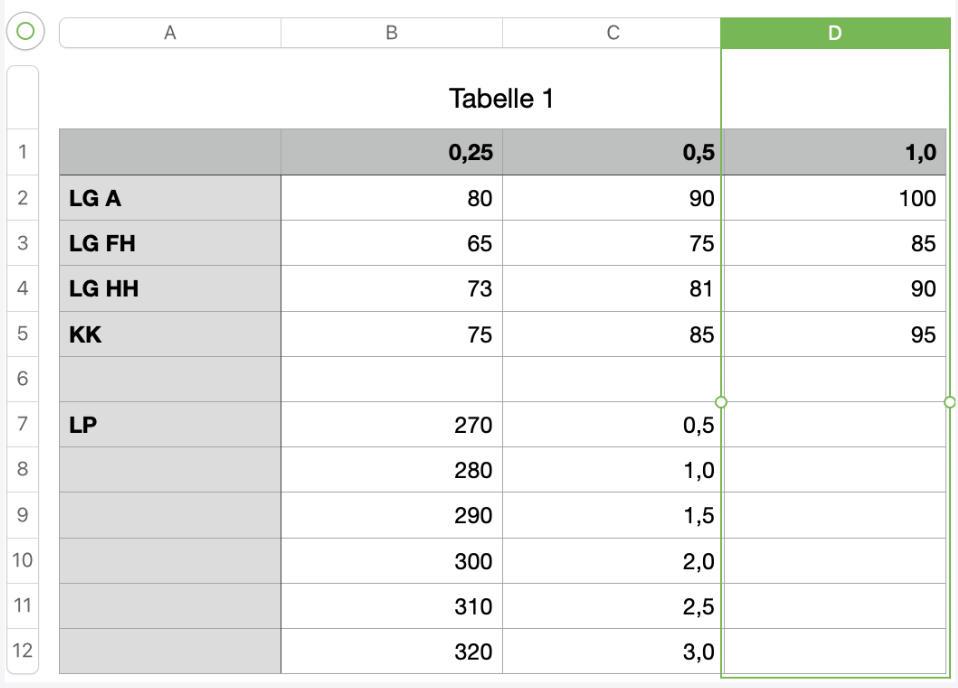The image size is (958, 688).
Task: Click the cell with value 100
Action: [x=834, y=198]
